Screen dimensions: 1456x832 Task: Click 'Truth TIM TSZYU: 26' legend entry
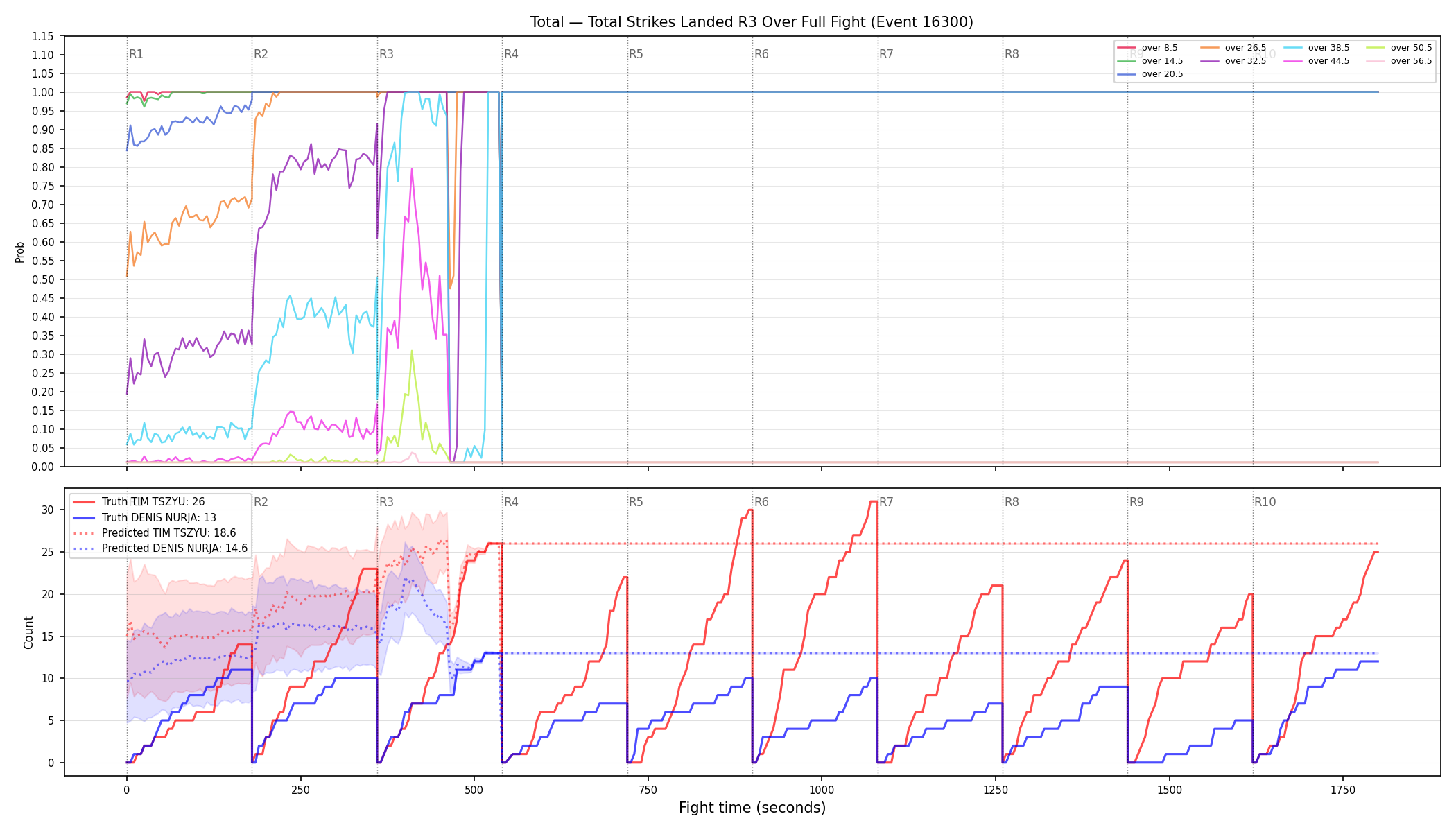153,502
